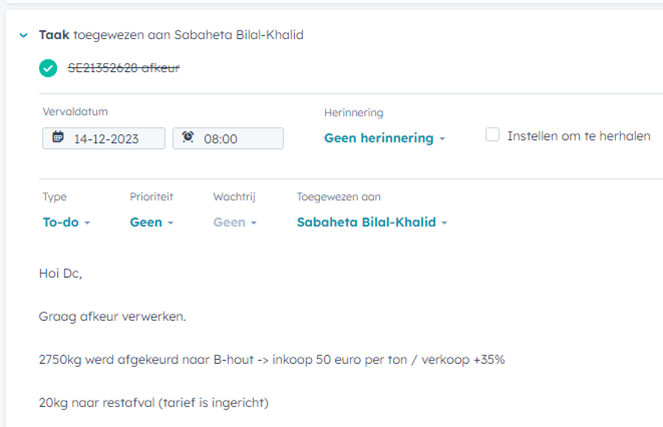Image resolution: width=663 pixels, height=427 pixels.
Task: Click the Instellen om te herhalen label
Action: [x=579, y=136]
